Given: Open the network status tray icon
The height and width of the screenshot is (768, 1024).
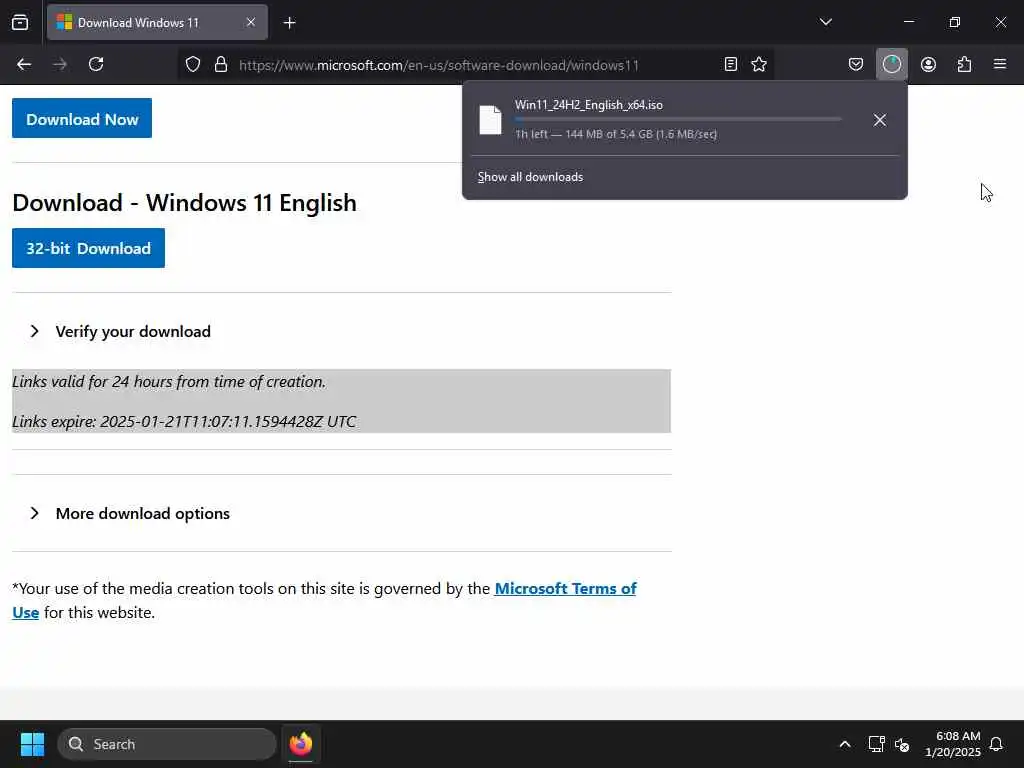Looking at the screenshot, I should pos(876,744).
